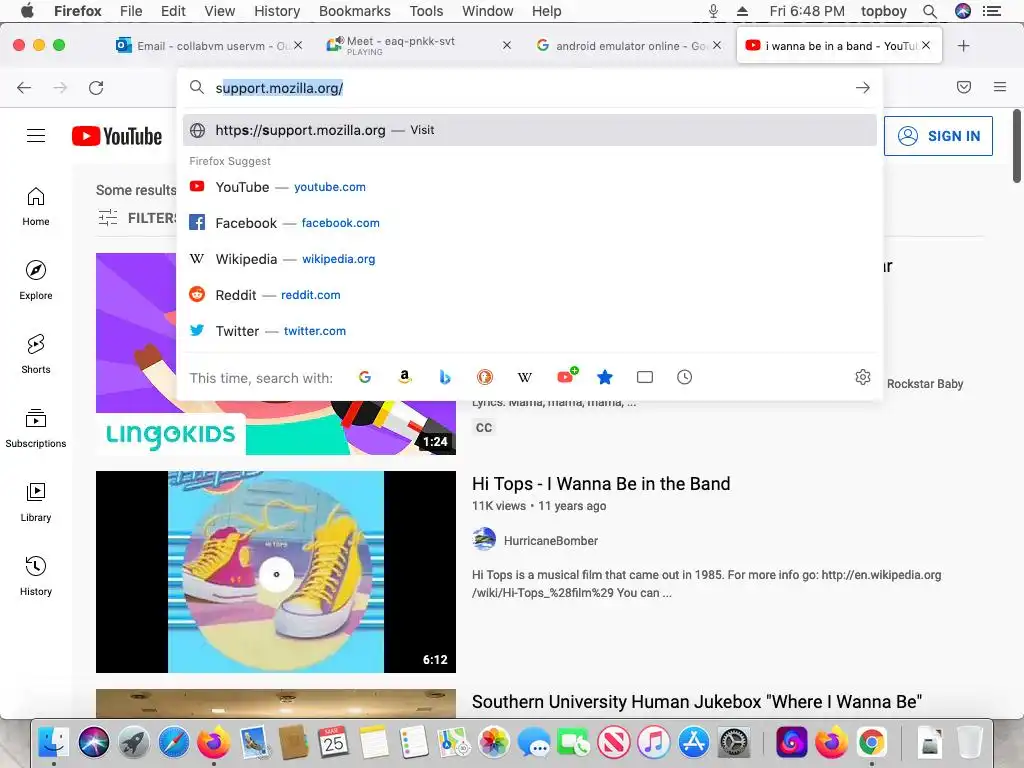Viewport: 1024px width, 768px height.
Task: Open Safari from the dock
Action: [x=174, y=743]
